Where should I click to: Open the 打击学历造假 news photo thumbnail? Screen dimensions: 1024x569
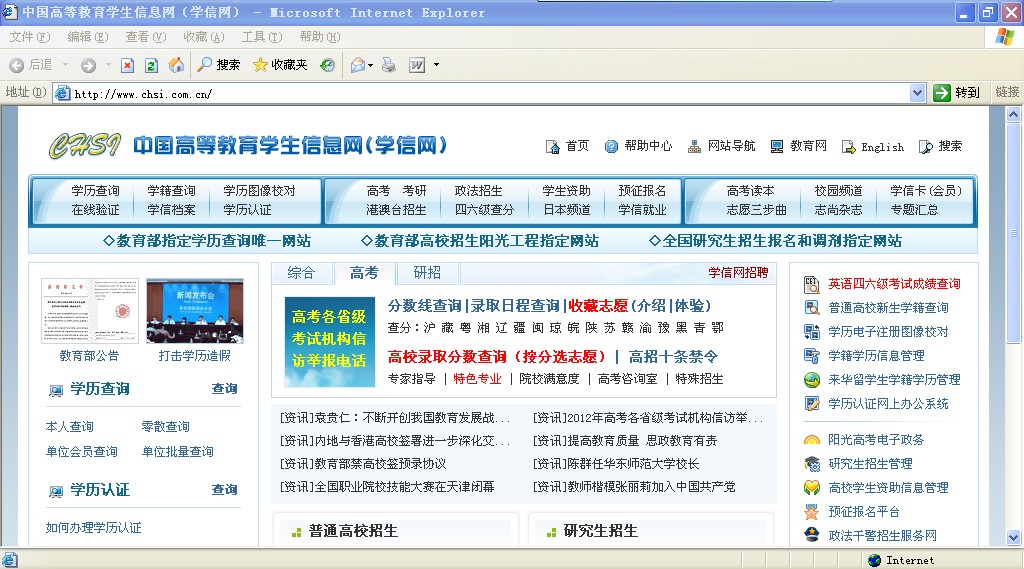(195, 311)
